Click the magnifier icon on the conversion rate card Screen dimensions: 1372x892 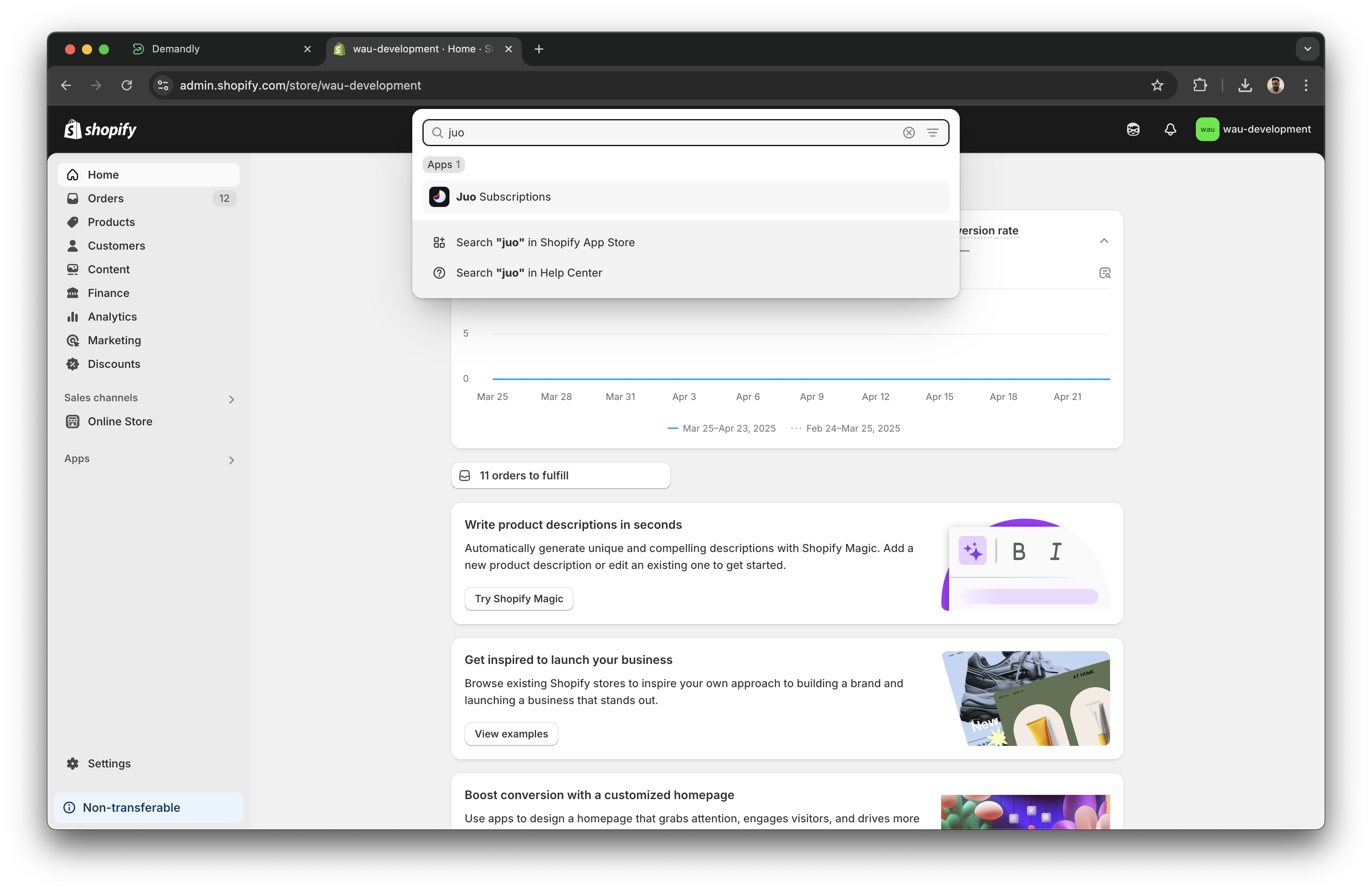[1105, 272]
